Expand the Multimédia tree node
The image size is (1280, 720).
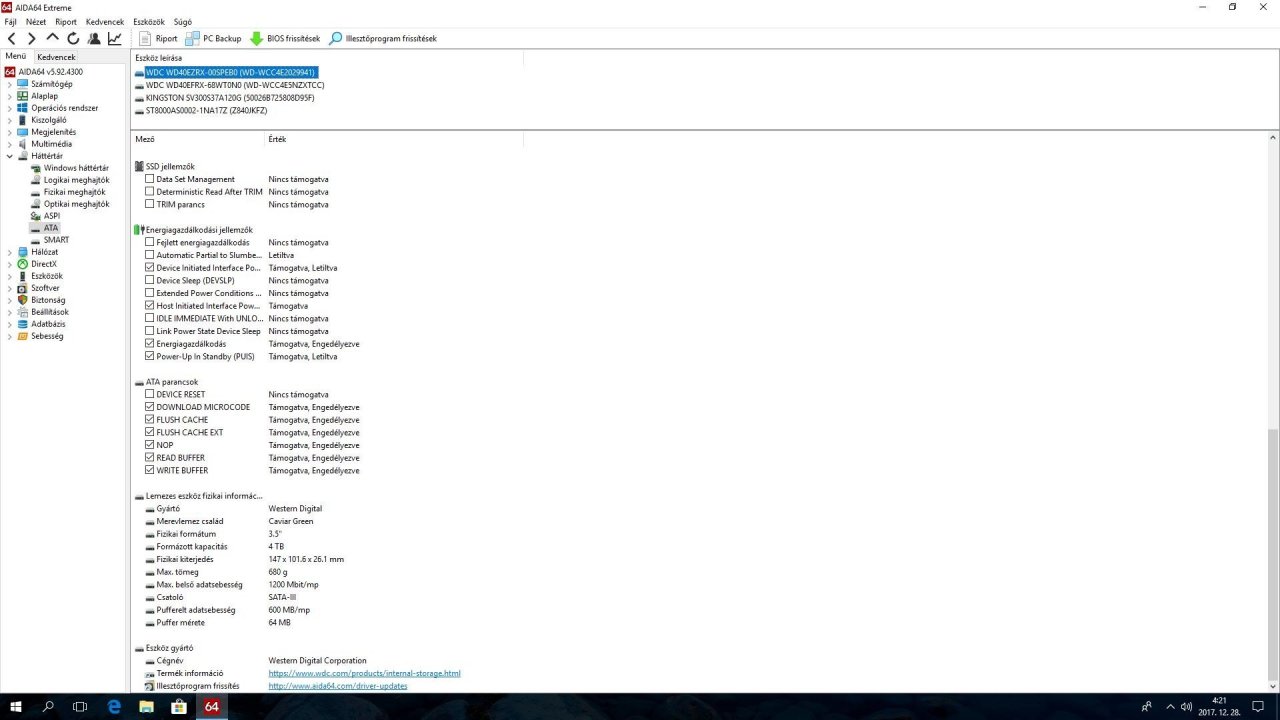10,144
